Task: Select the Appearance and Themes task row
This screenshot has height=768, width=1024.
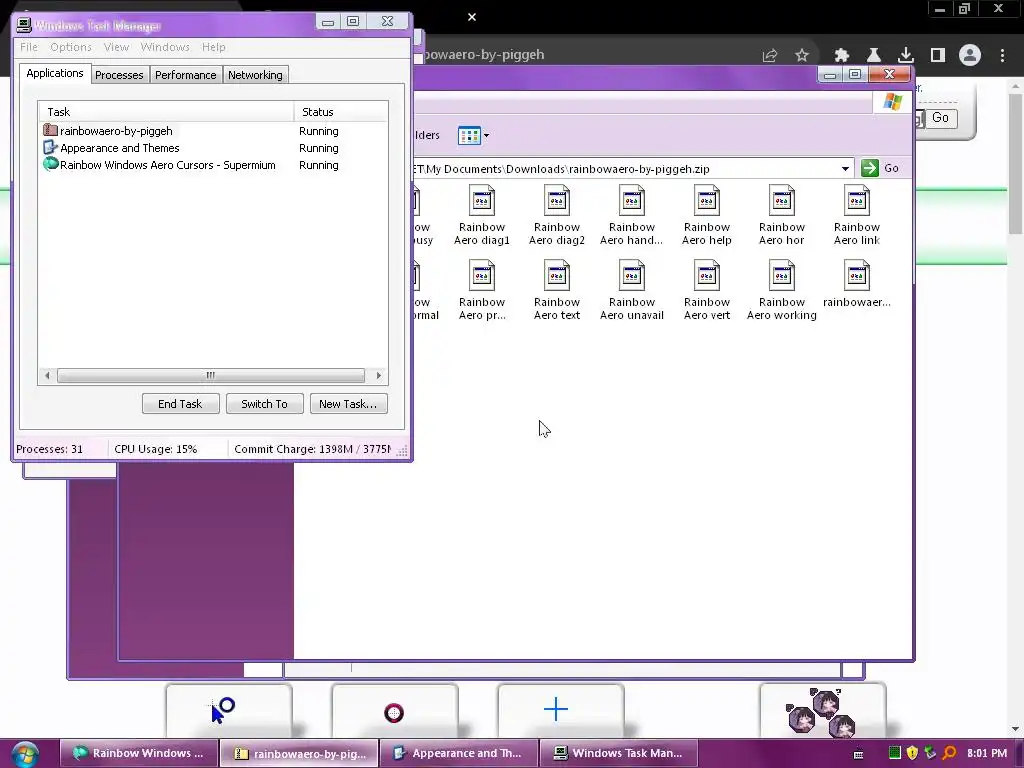Action: (x=213, y=148)
